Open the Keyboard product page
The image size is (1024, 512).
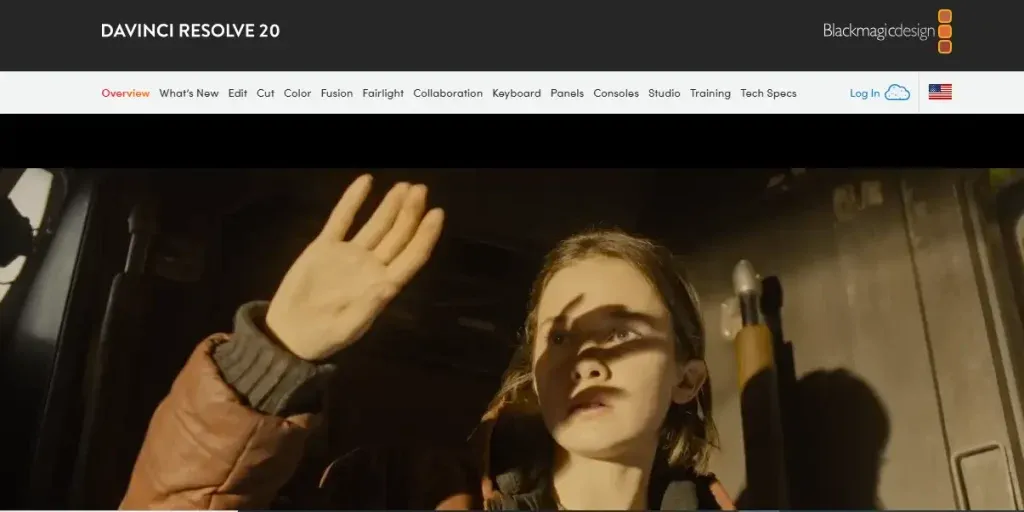click(517, 93)
